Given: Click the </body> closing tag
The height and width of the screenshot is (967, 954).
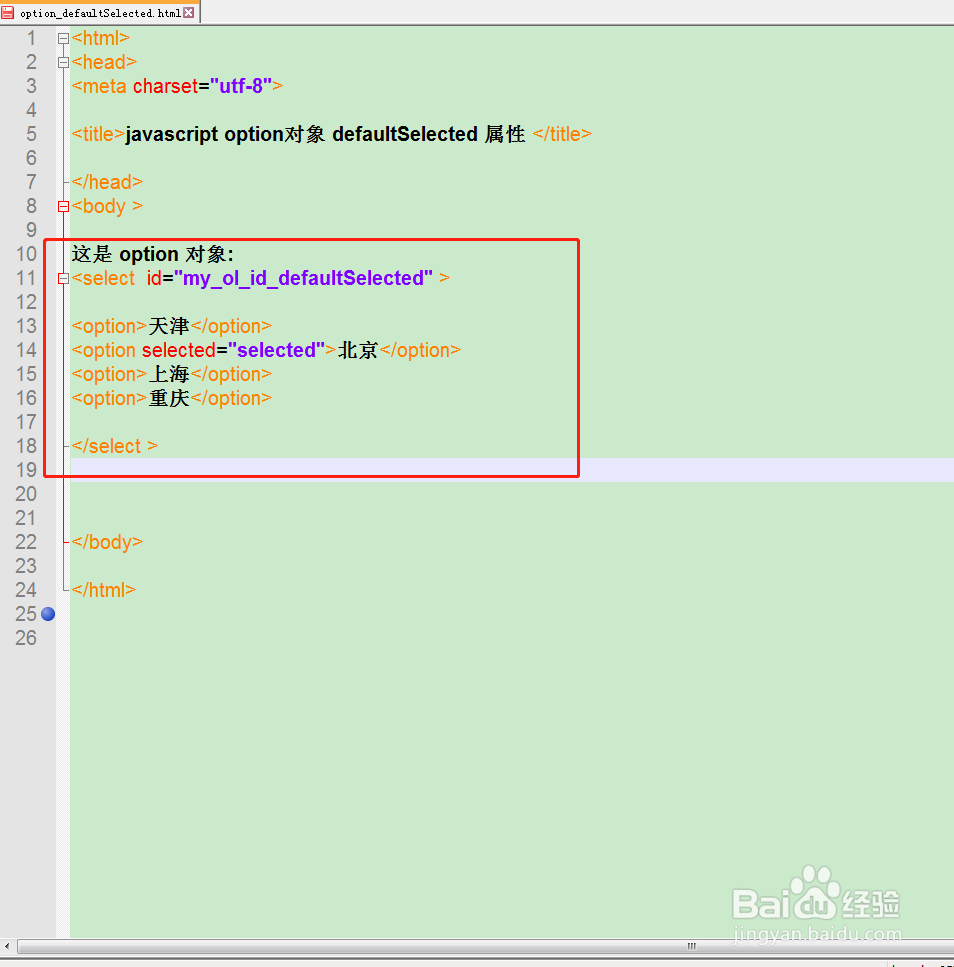Looking at the screenshot, I should point(107,543).
